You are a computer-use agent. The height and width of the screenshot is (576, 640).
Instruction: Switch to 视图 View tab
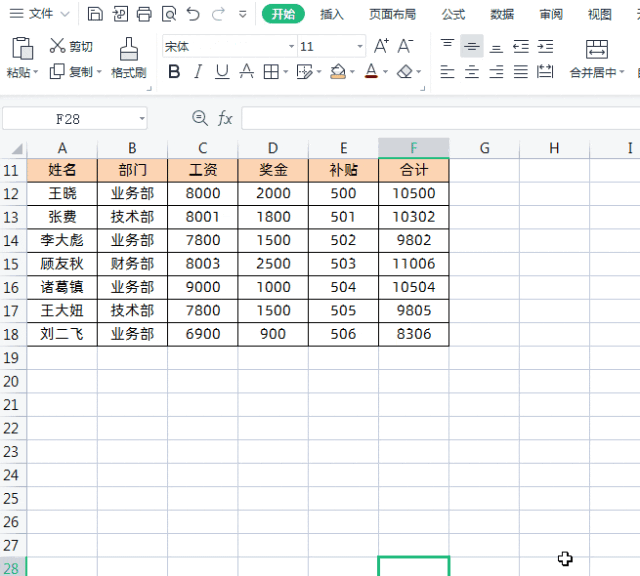[x=600, y=15]
